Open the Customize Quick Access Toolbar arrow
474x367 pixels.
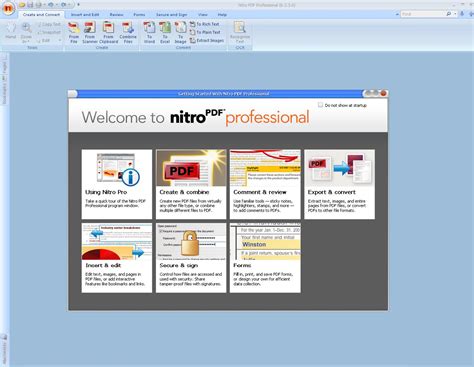(x=79, y=5)
